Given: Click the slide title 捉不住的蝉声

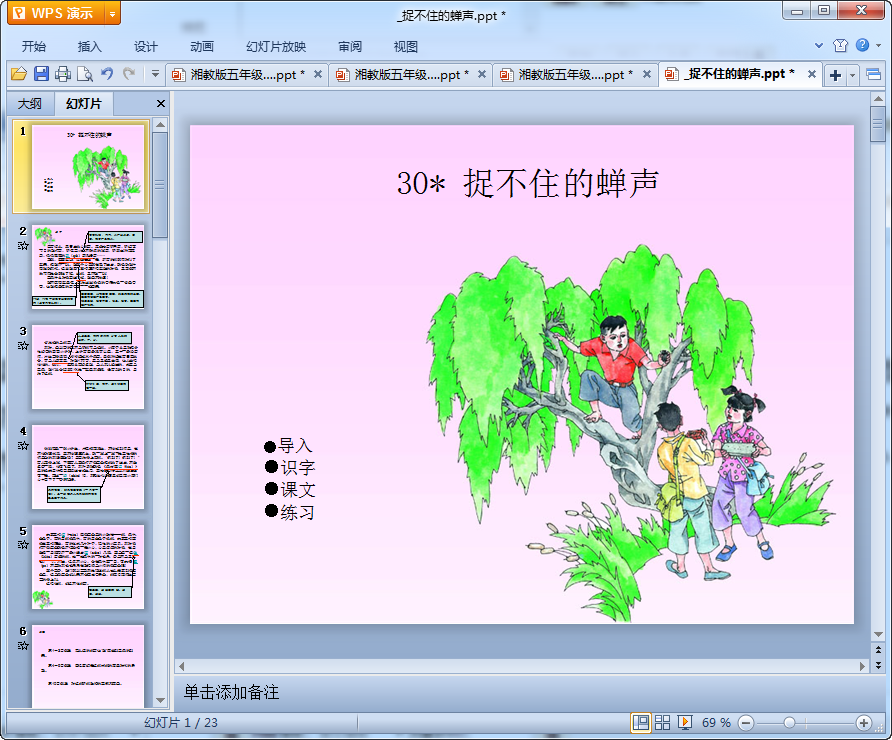Looking at the screenshot, I should (x=560, y=183).
